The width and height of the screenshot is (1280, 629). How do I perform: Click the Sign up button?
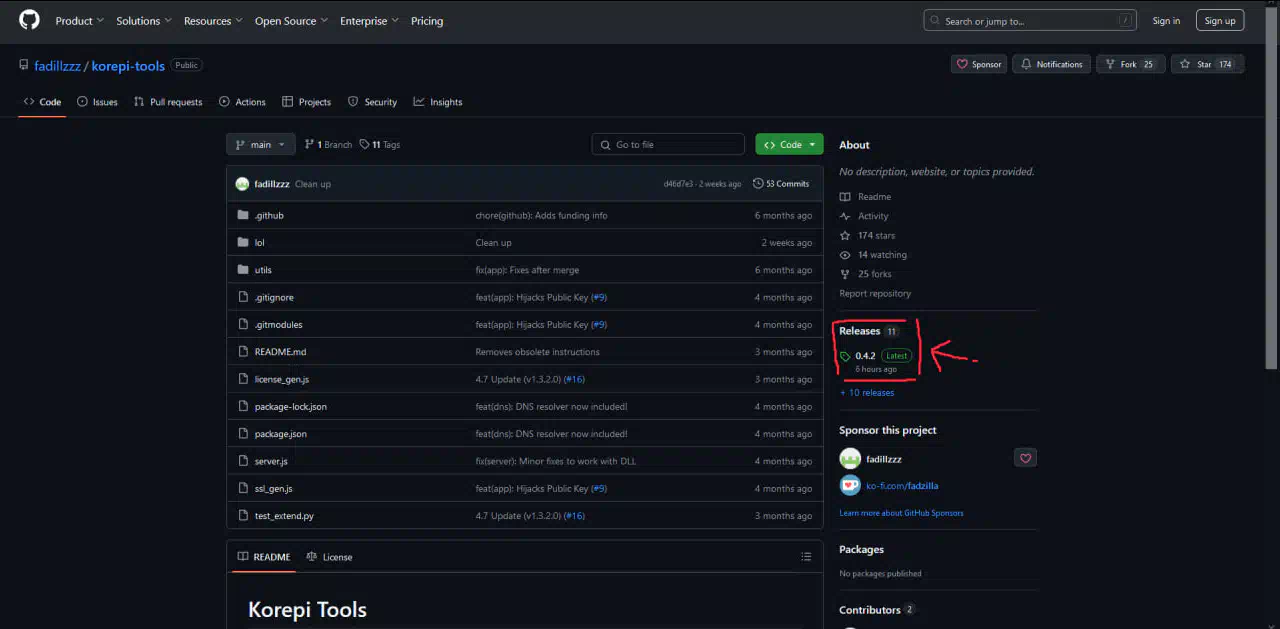1220,21
